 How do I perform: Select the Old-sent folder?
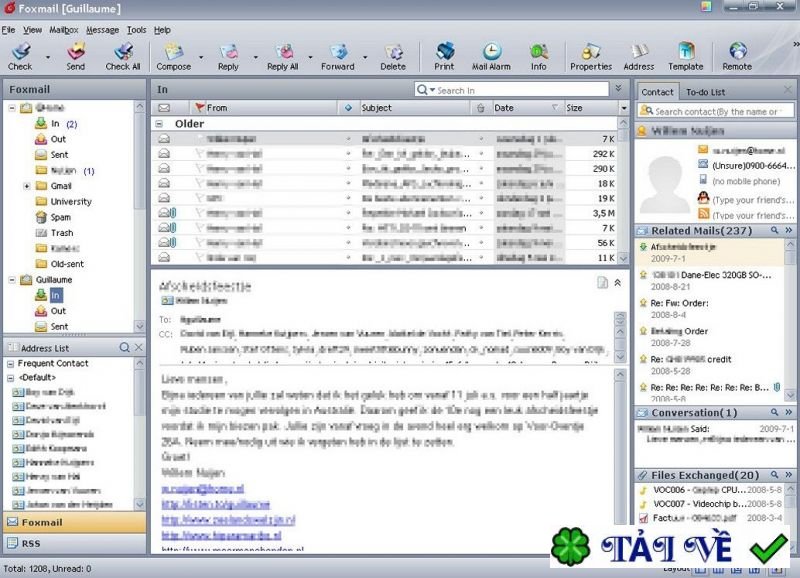67,264
